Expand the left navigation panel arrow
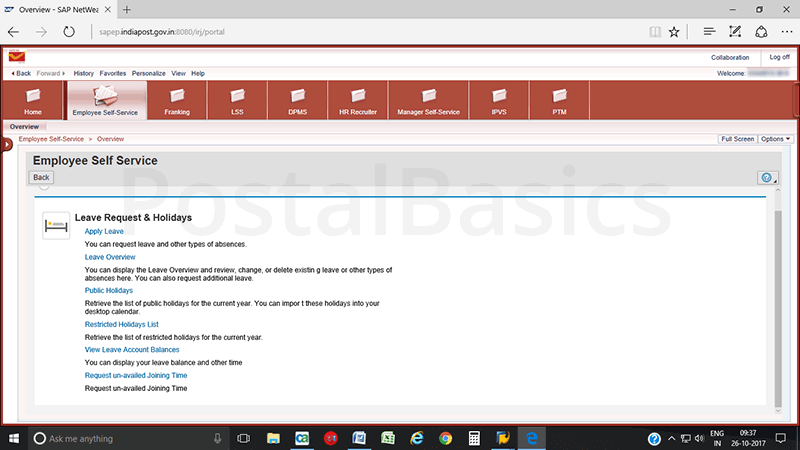800x450 pixels. pos(6,145)
